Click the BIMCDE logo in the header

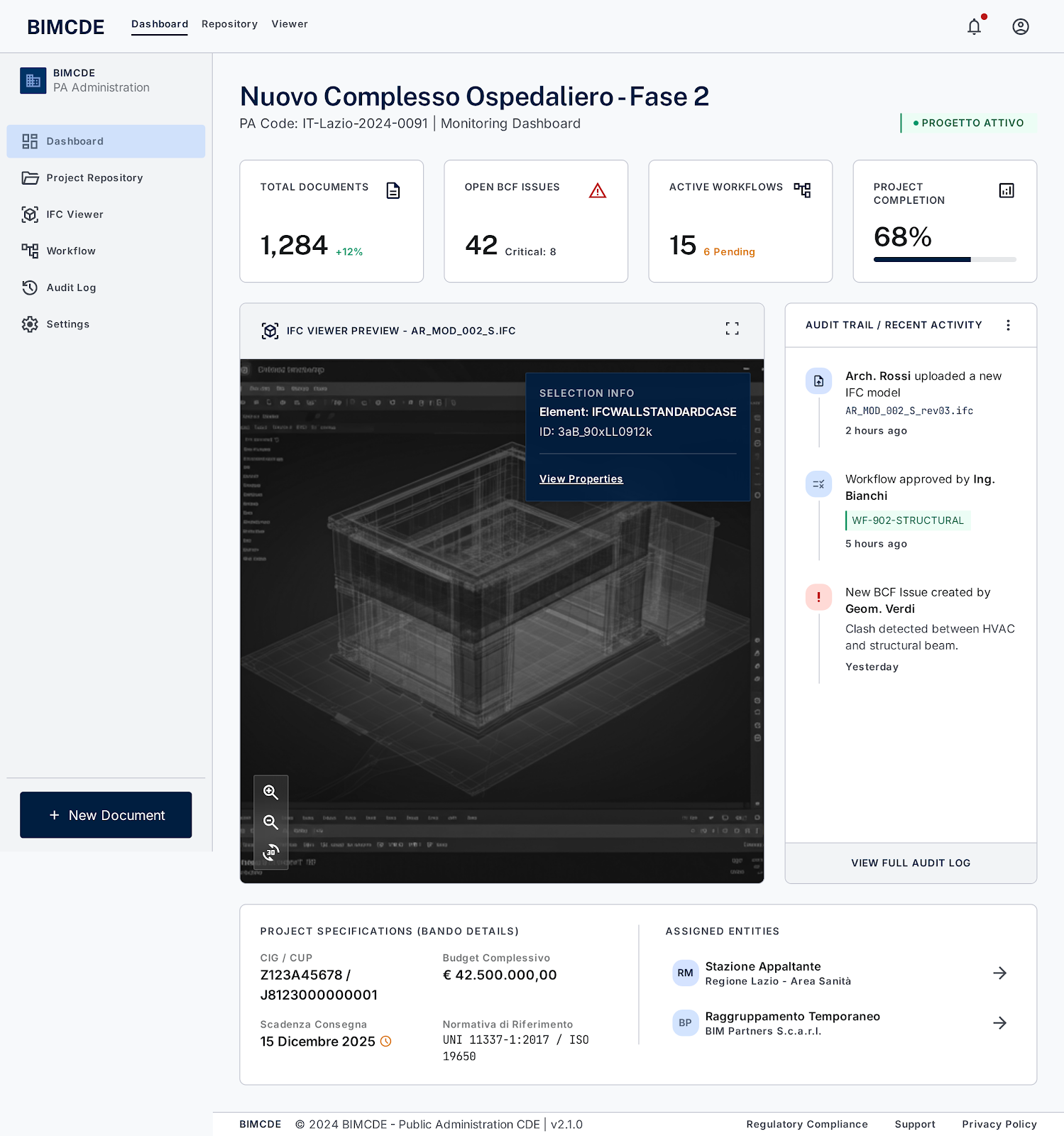[x=65, y=27]
